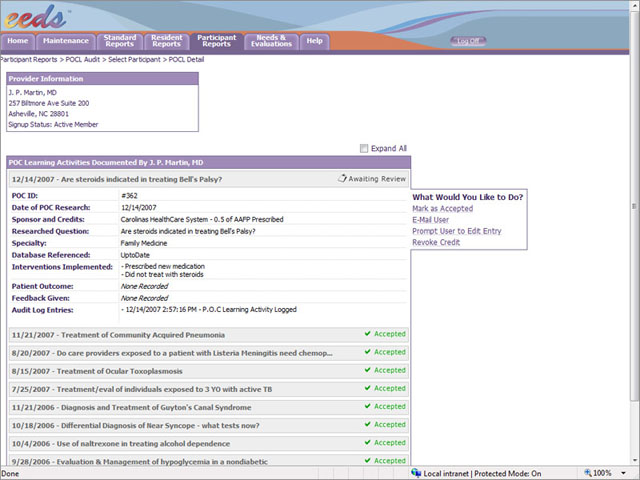Viewport: 640px width, 480px height.
Task: Open the zoom level dropdown arrow
Action: tap(623, 473)
